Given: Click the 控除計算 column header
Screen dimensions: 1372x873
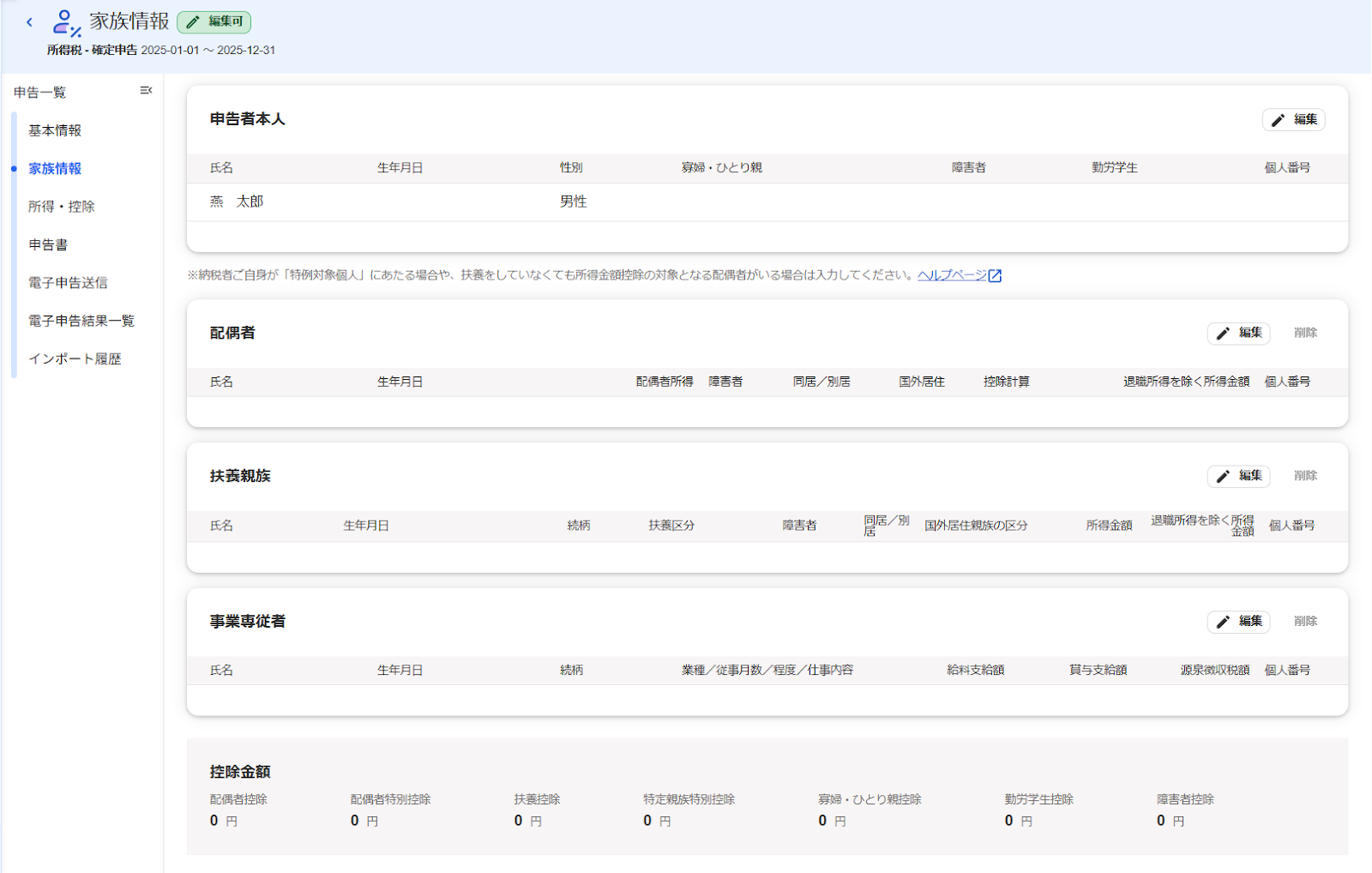Looking at the screenshot, I should coord(1007,382).
